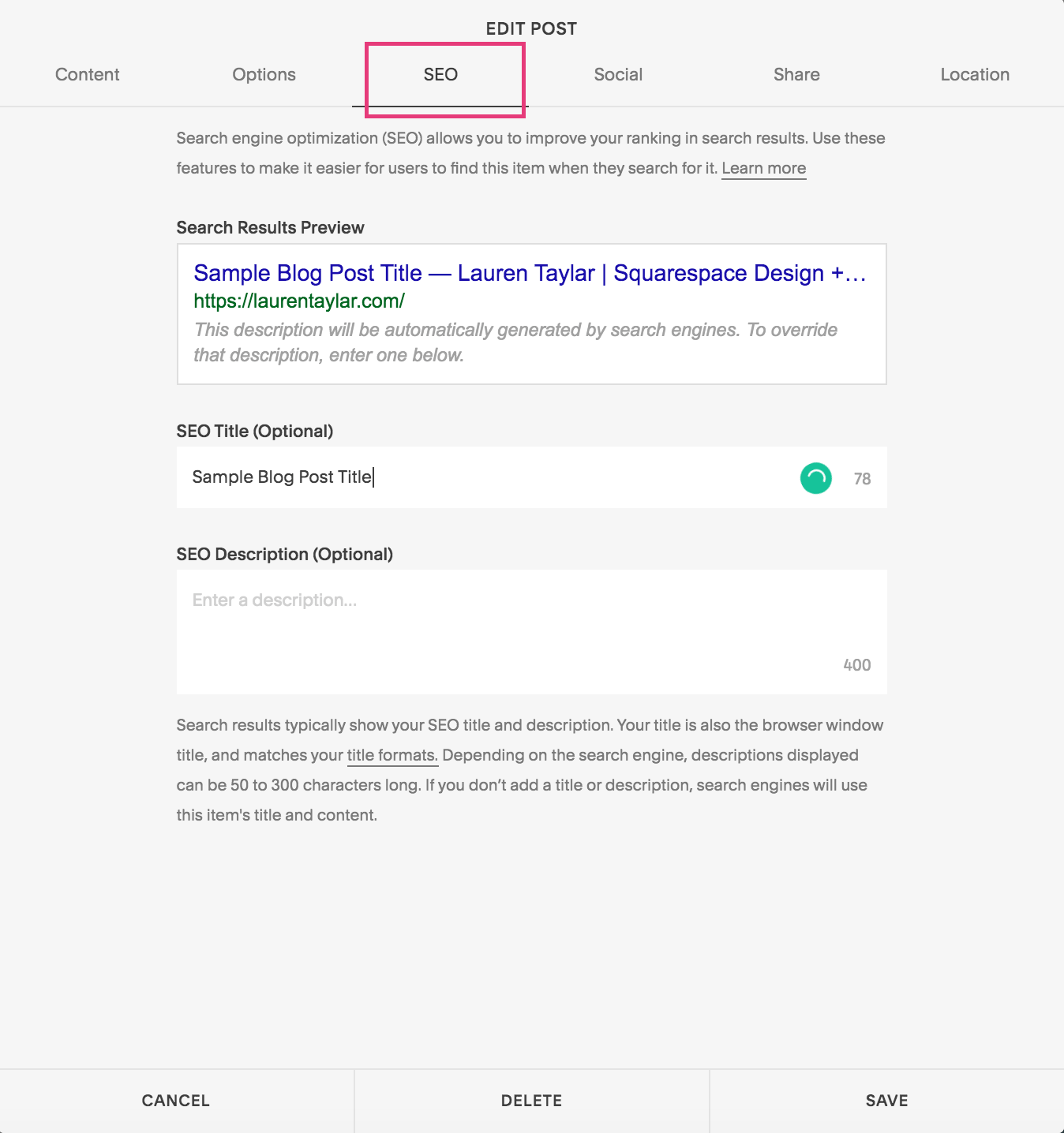Viewport: 1064px width, 1133px height.
Task: Select the Social tab
Action: click(x=618, y=74)
